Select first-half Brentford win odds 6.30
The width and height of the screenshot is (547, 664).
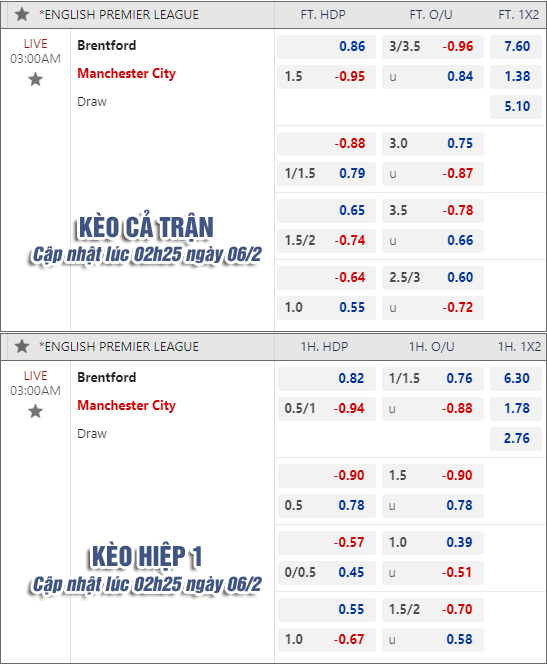coord(516,379)
